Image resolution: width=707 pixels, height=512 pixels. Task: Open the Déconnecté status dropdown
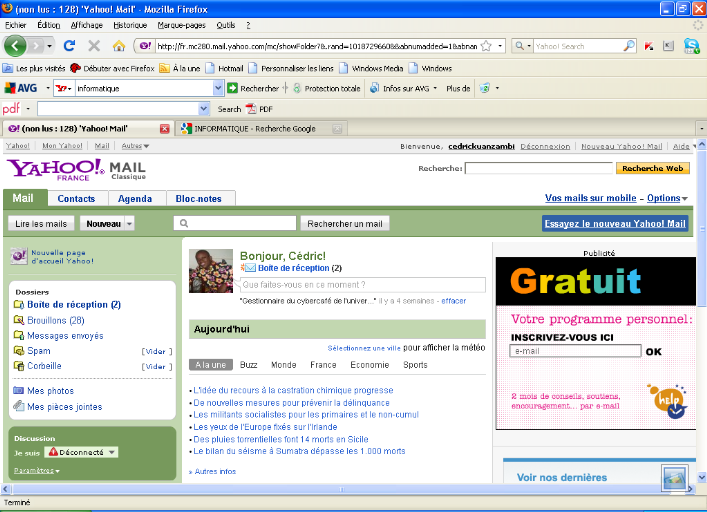tap(112, 452)
